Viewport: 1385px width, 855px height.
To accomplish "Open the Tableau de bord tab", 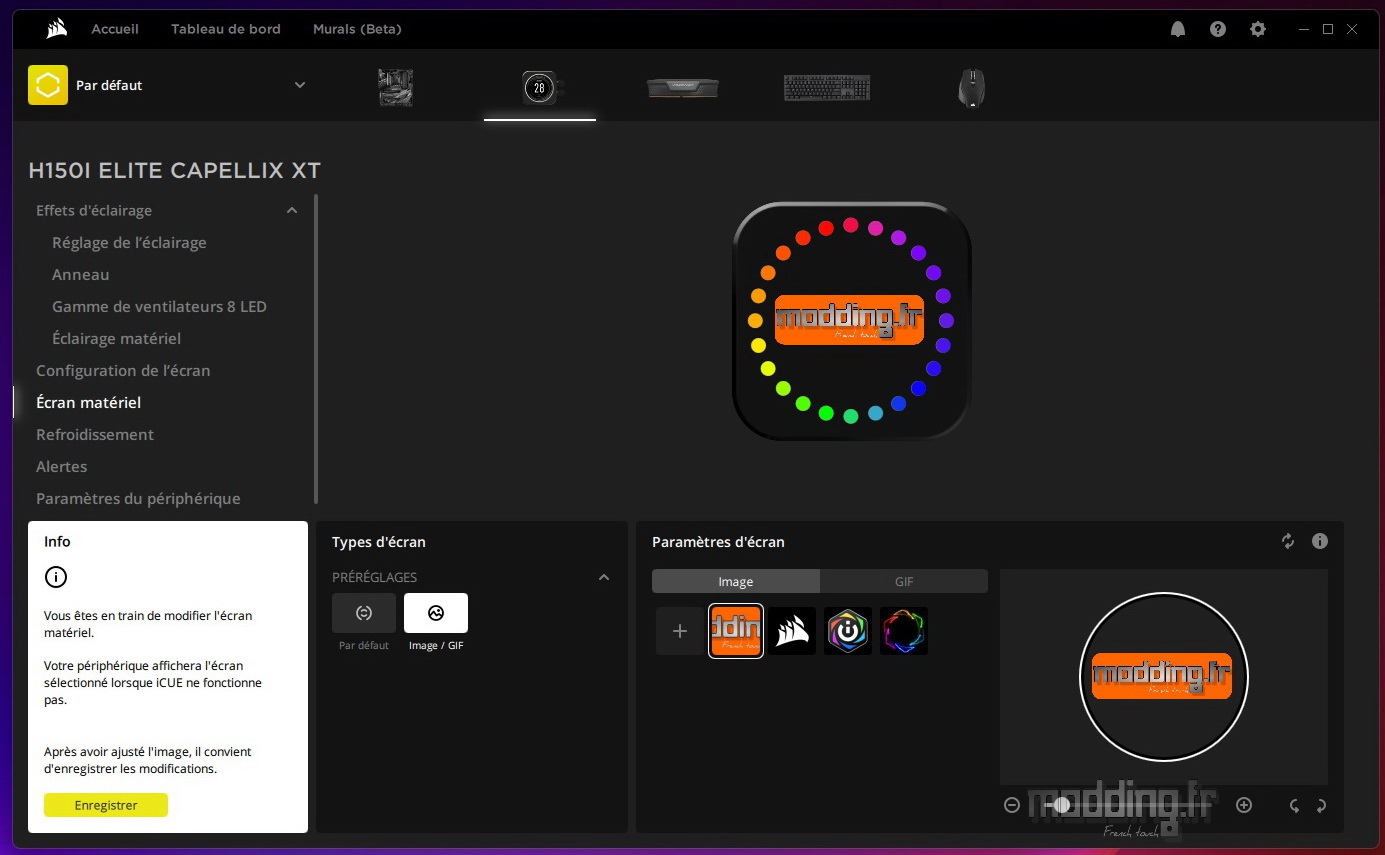I will (226, 29).
